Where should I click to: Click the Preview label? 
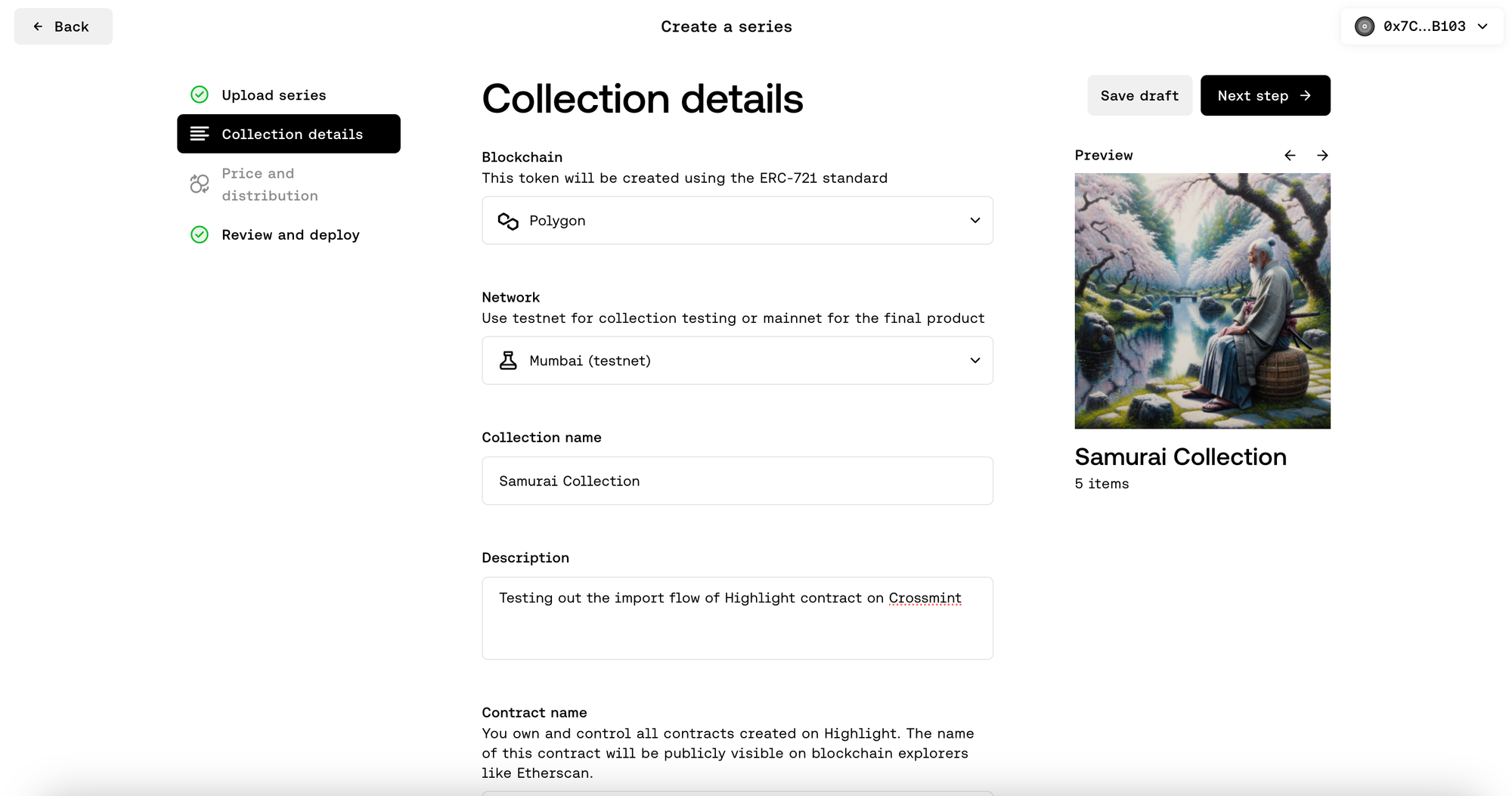click(x=1103, y=155)
